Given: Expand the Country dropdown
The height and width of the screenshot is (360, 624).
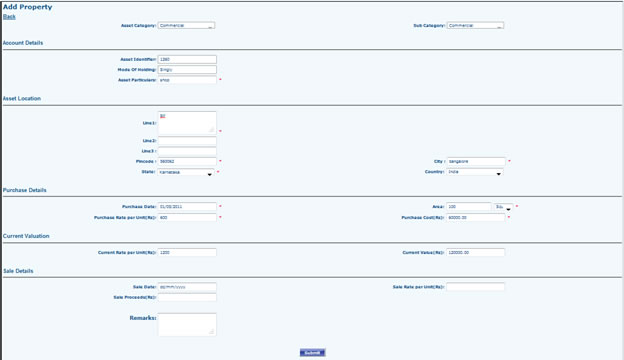Looking at the screenshot, I should pyautogui.click(x=475, y=172).
